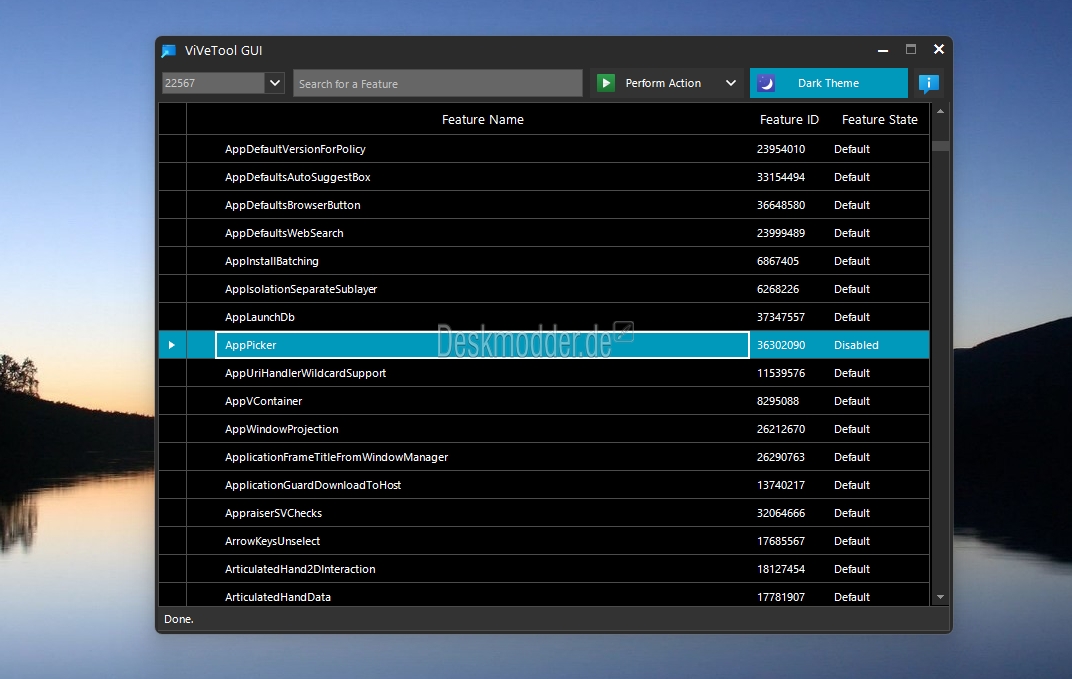
Task: Click the ViVeTool app icon in title bar
Action: pyautogui.click(x=169, y=51)
